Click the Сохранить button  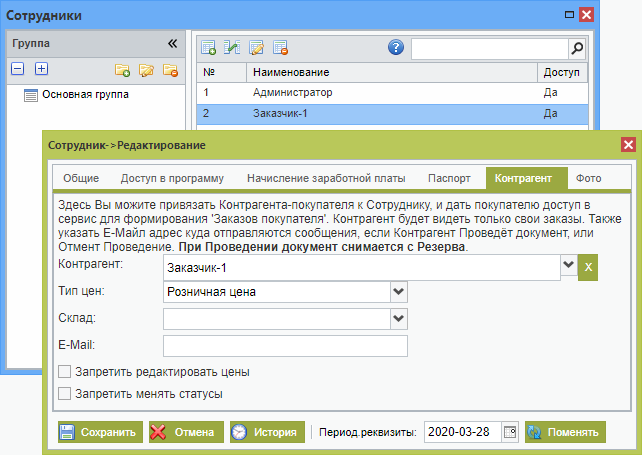98,432
